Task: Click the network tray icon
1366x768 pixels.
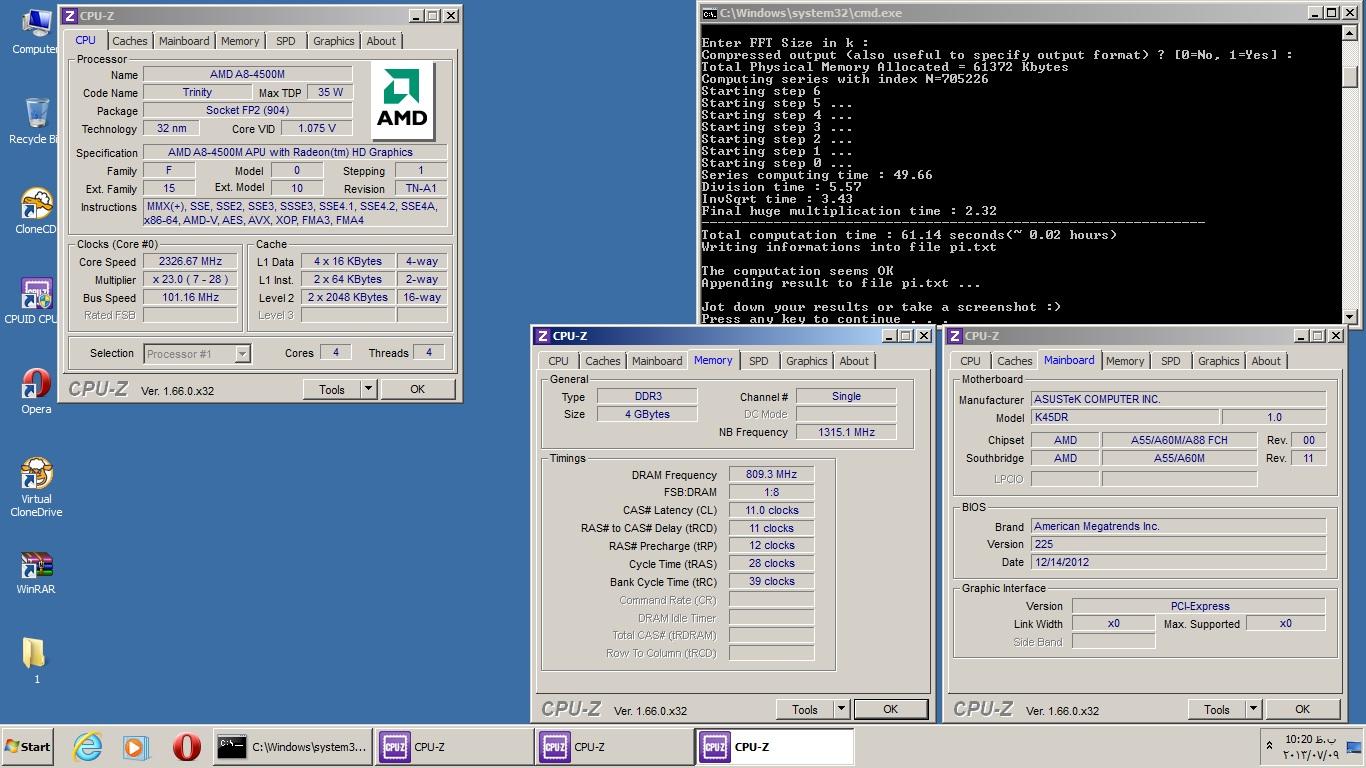Action: point(1354,746)
